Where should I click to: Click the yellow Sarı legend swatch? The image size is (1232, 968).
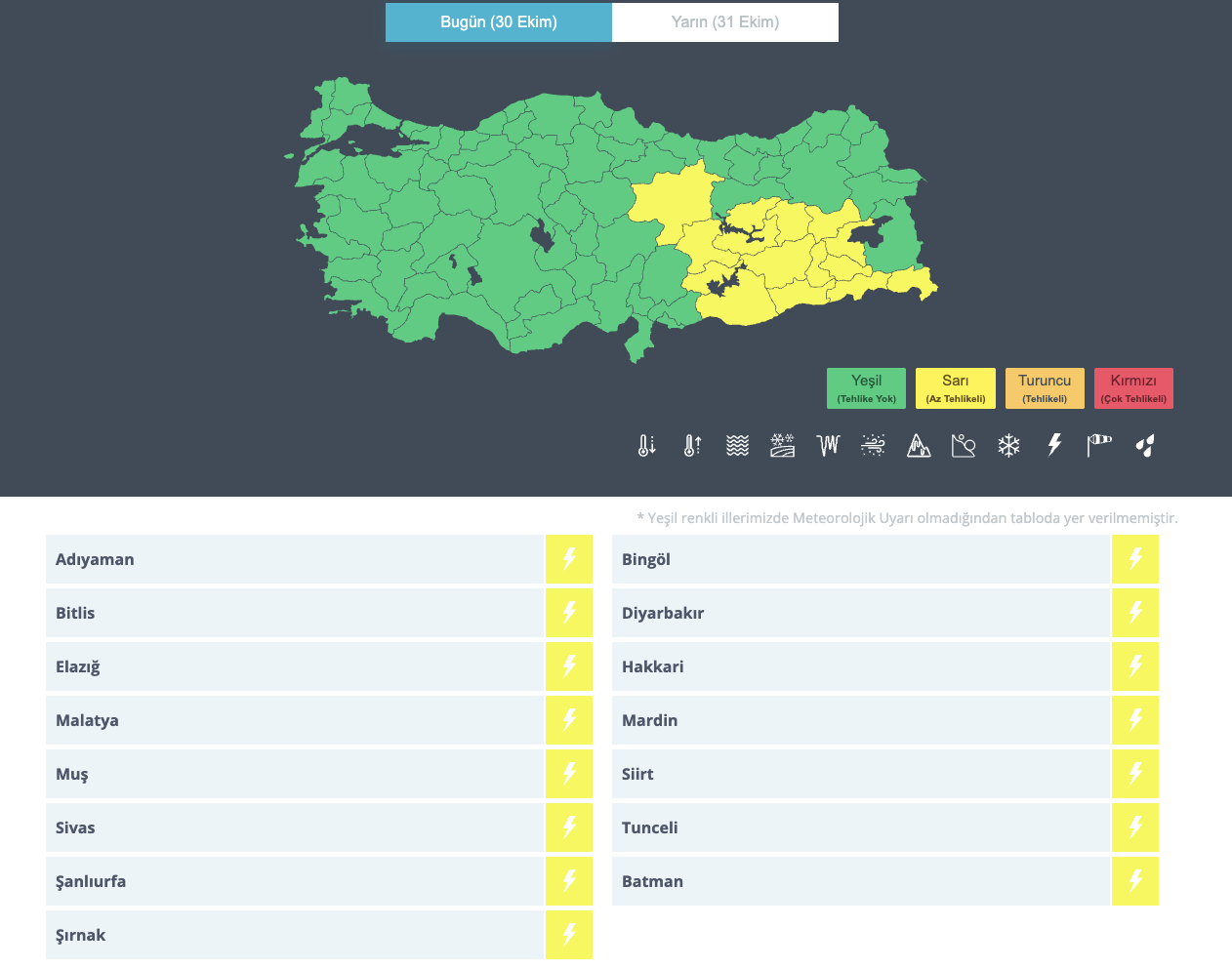coord(956,388)
